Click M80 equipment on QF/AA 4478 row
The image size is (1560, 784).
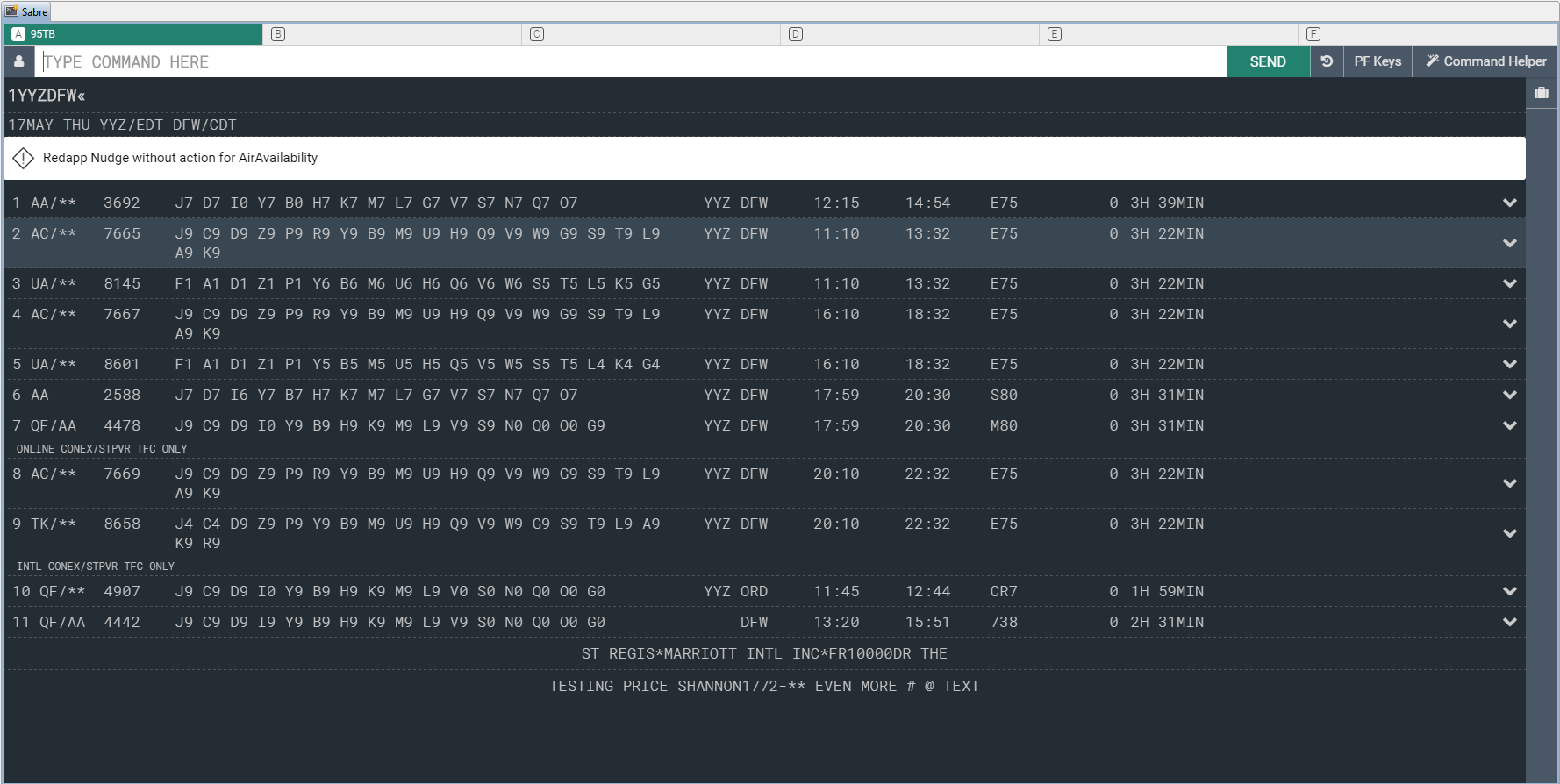tap(1005, 425)
